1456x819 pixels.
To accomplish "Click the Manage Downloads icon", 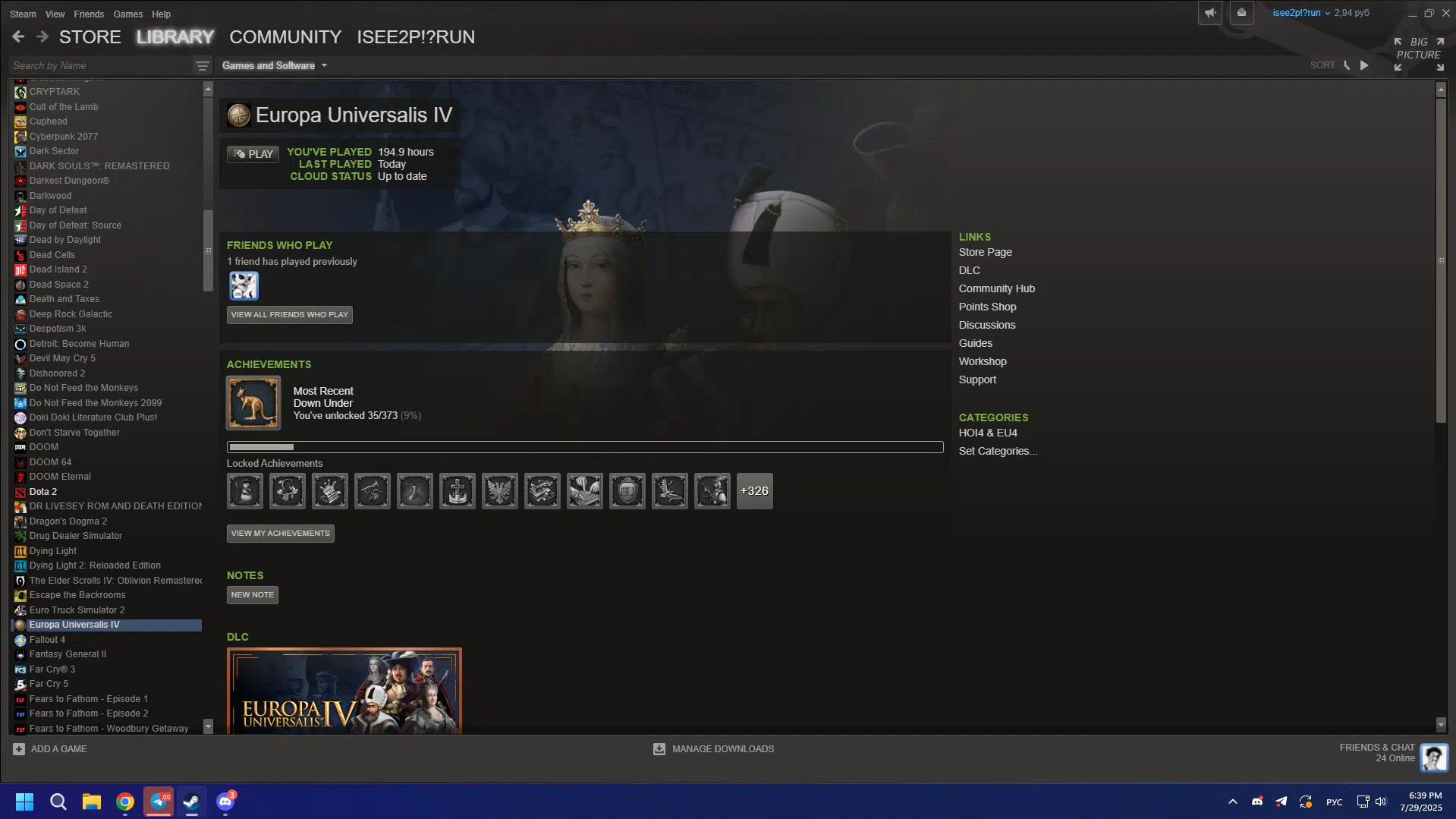I will pos(659,749).
